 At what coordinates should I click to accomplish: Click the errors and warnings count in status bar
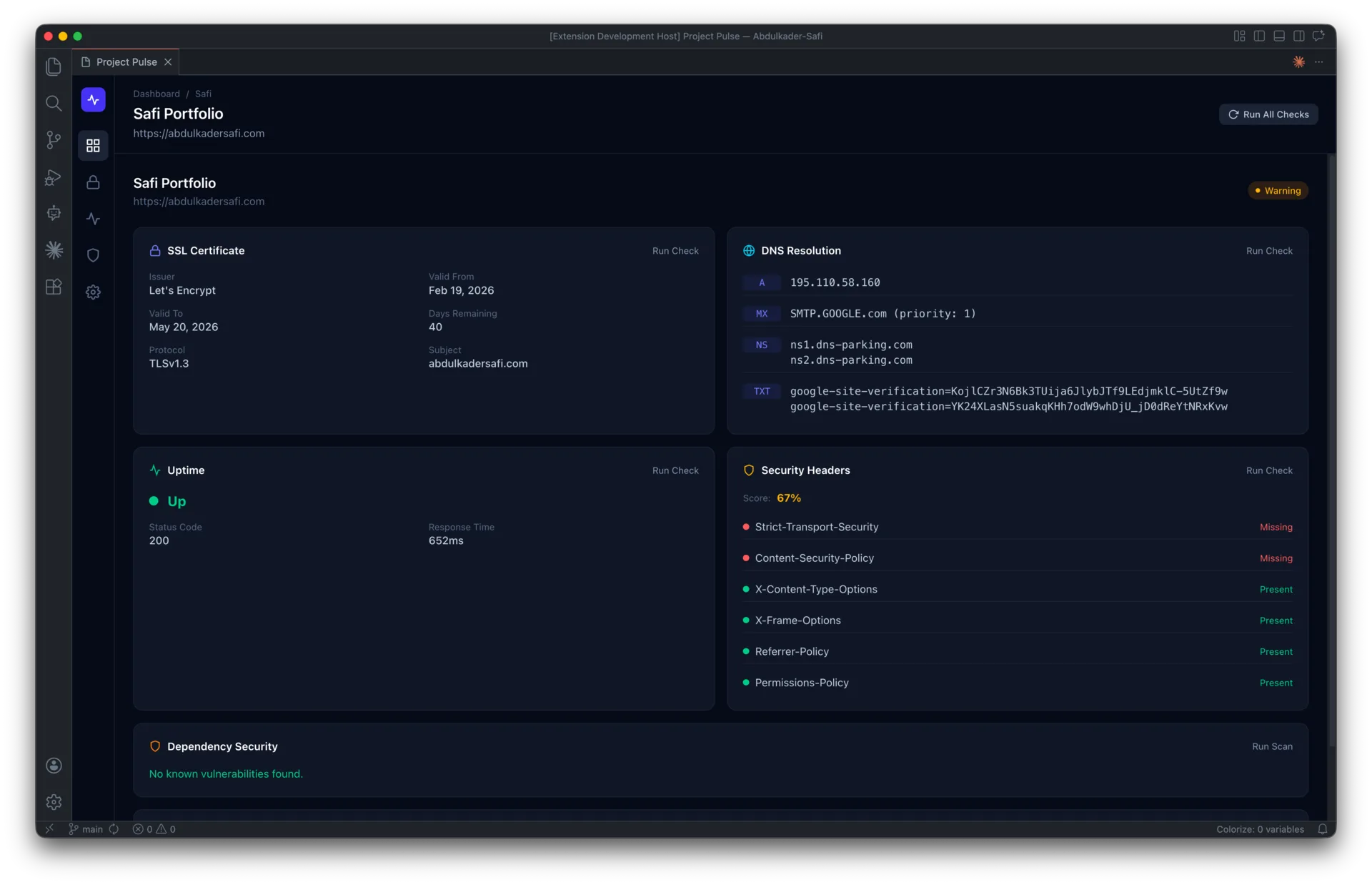pos(154,829)
